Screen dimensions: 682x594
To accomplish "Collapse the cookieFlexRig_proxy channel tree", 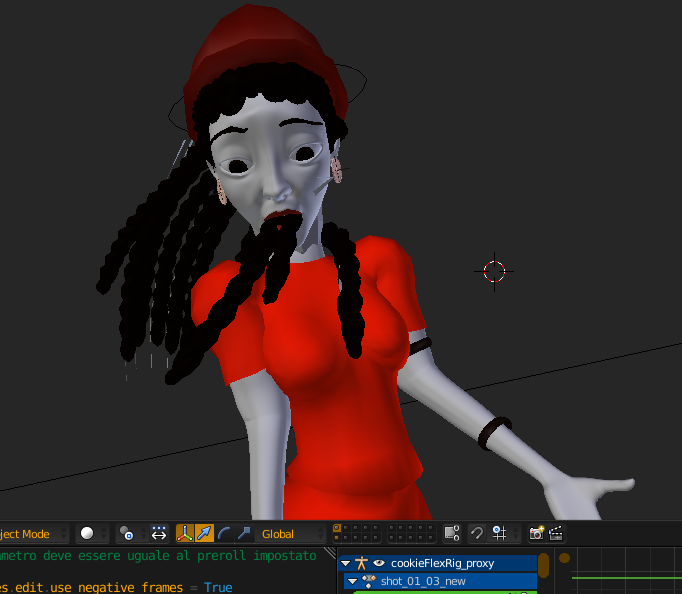I will (345, 563).
